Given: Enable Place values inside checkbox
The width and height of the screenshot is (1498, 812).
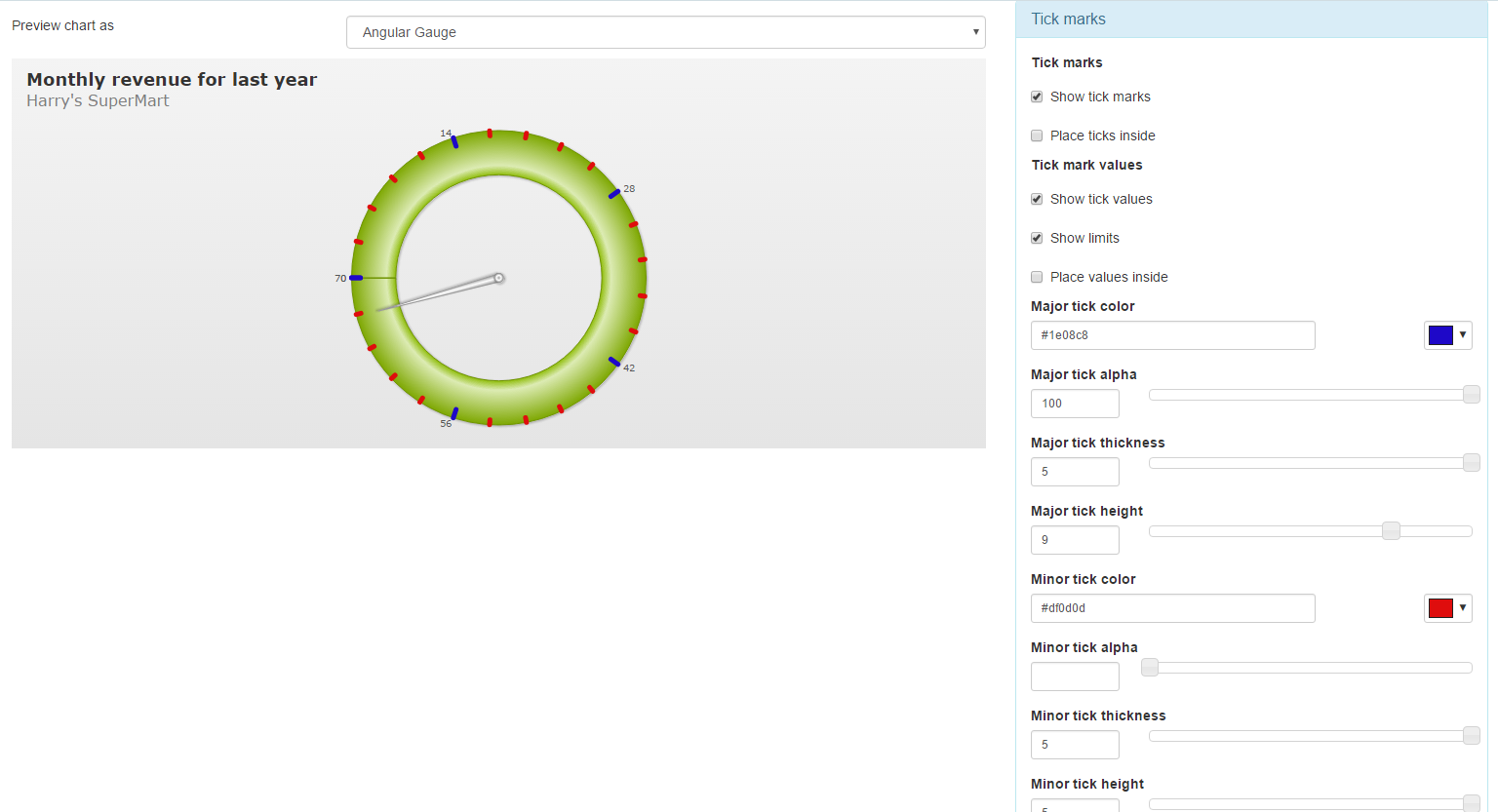Looking at the screenshot, I should coord(1037,278).
